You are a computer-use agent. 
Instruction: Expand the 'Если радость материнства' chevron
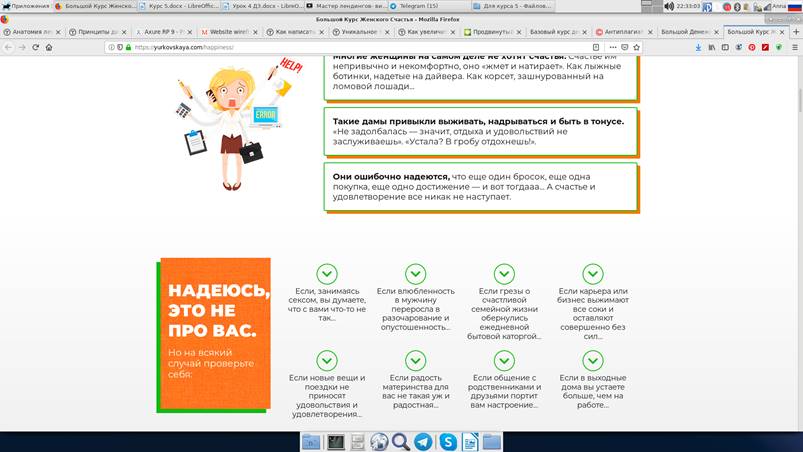click(415, 361)
